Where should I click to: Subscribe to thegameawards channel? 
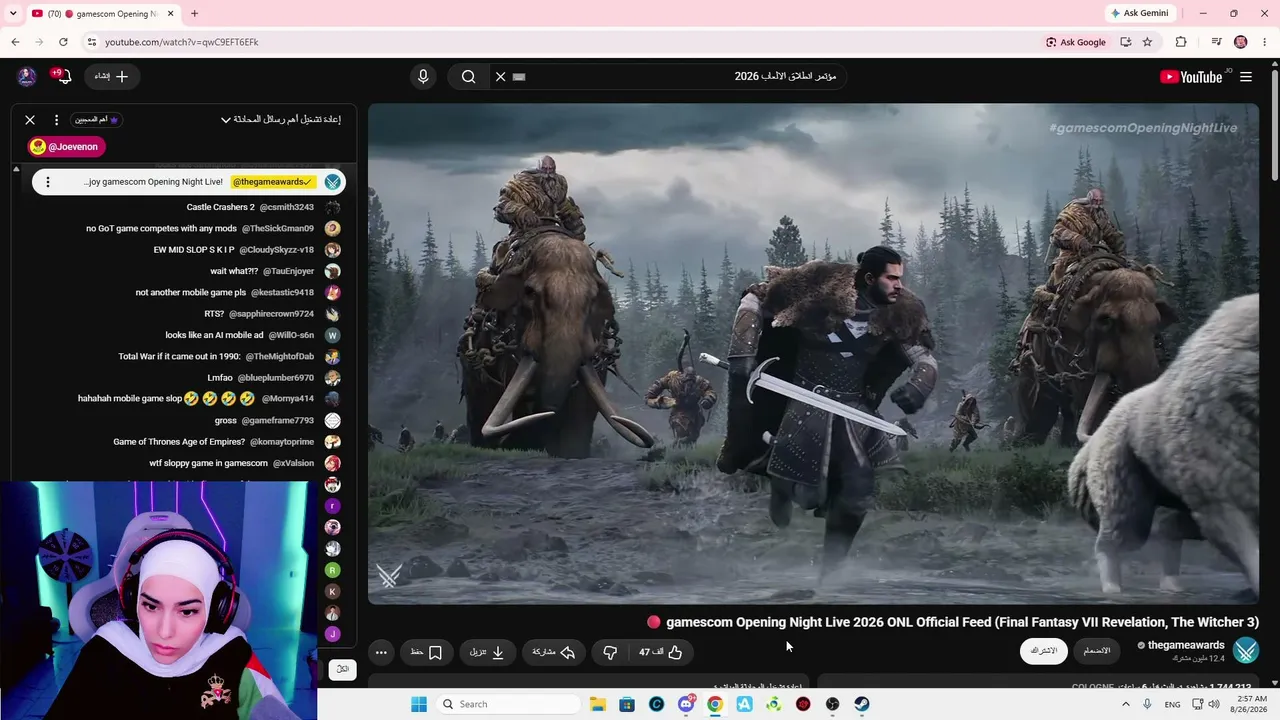point(1044,651)
